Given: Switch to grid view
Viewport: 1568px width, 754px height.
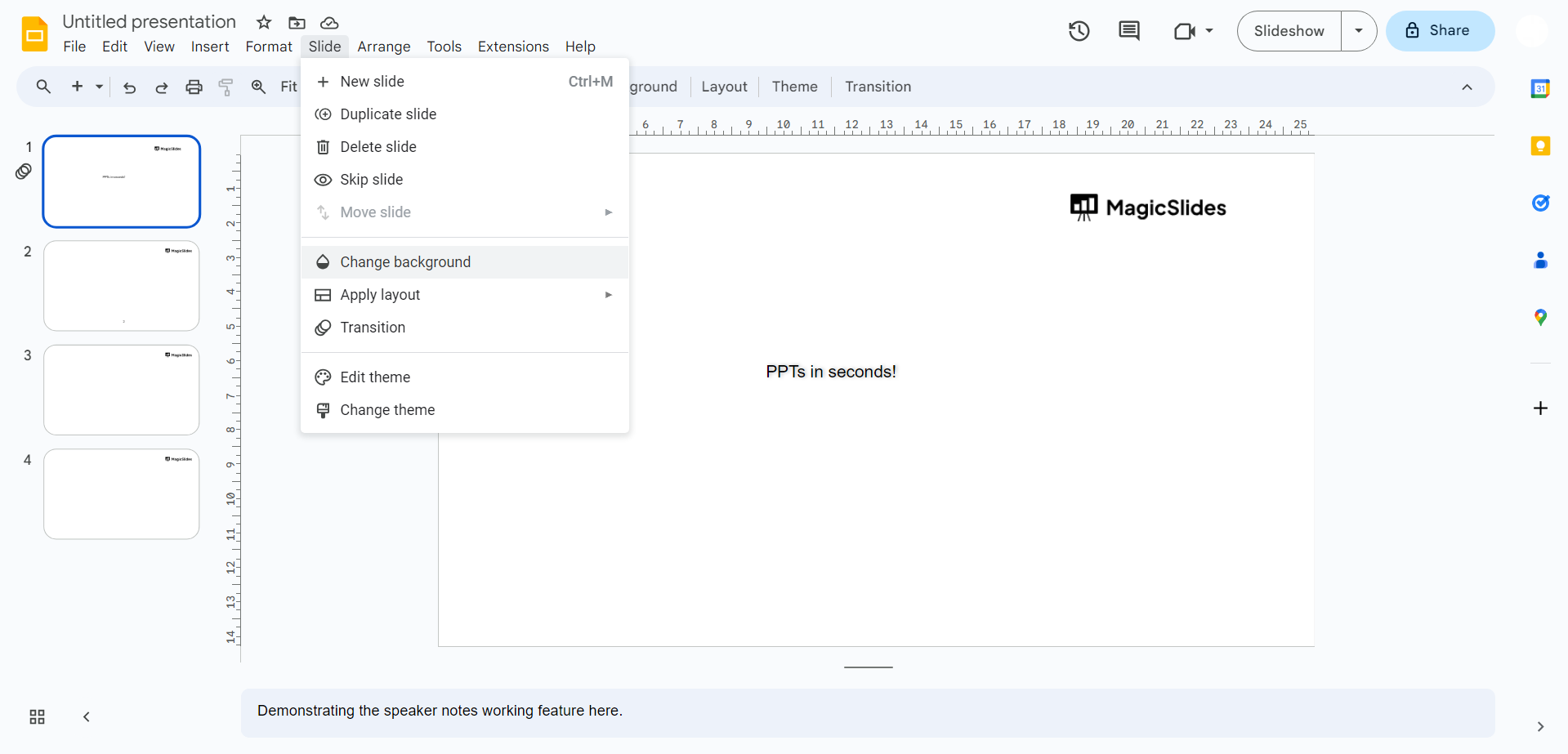Looking at the screenshot, I should (x=37, y=717).
